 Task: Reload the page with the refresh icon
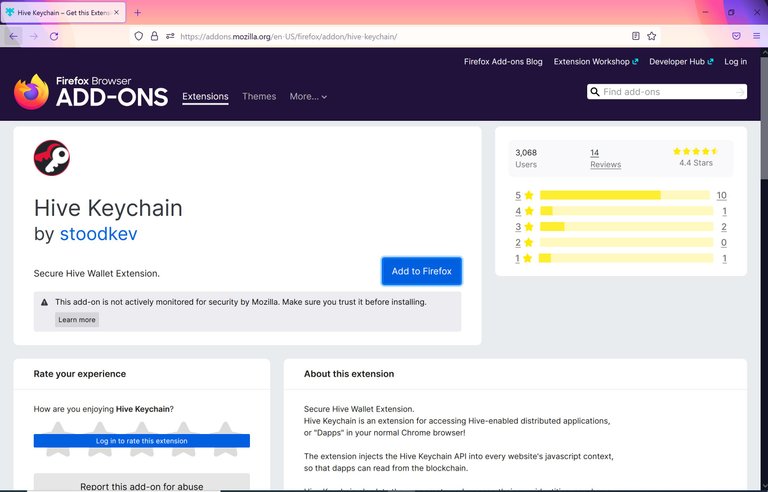(x=54, y=36)
